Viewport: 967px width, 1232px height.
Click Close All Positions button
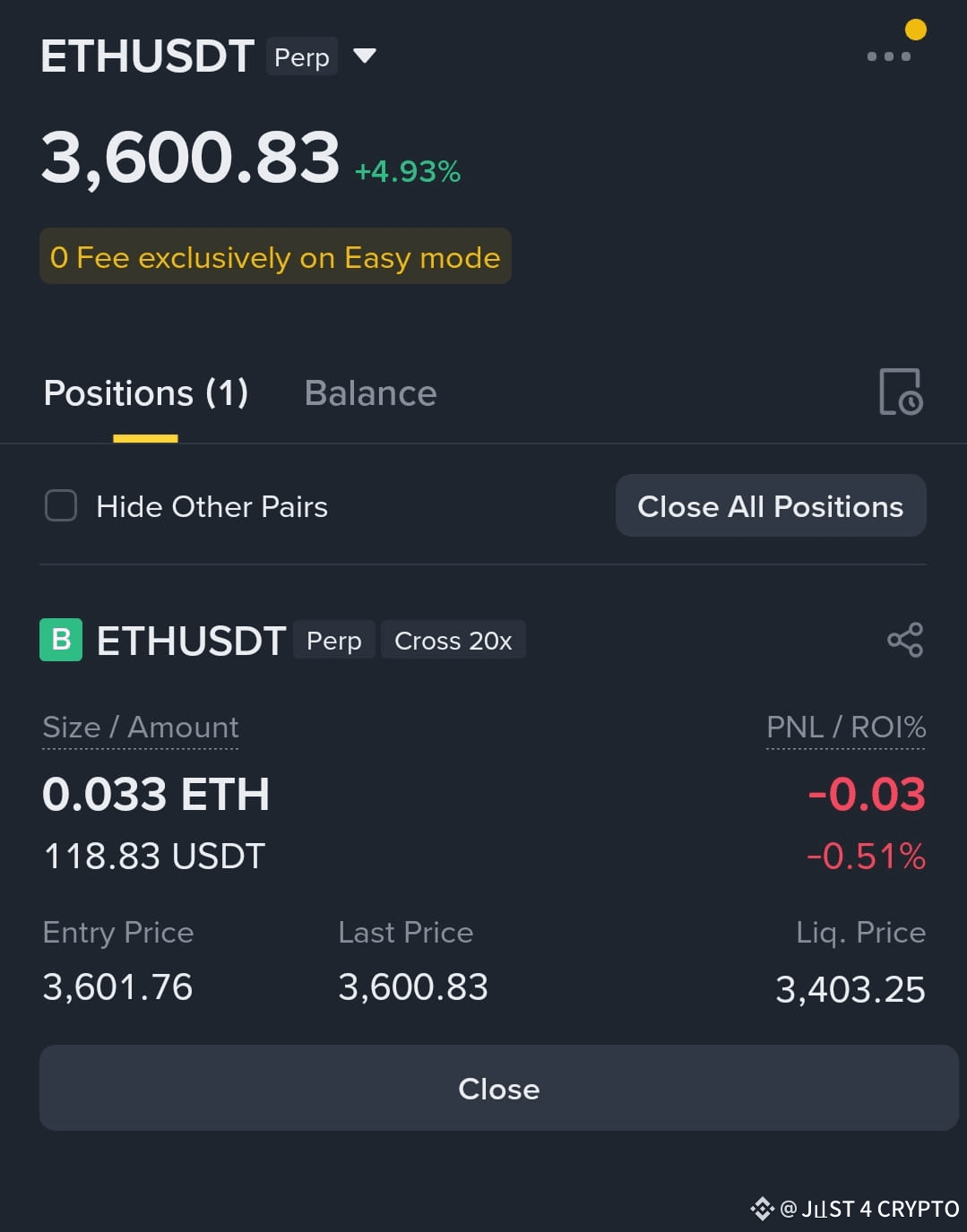pyautogui.click(x=771, y=505)
